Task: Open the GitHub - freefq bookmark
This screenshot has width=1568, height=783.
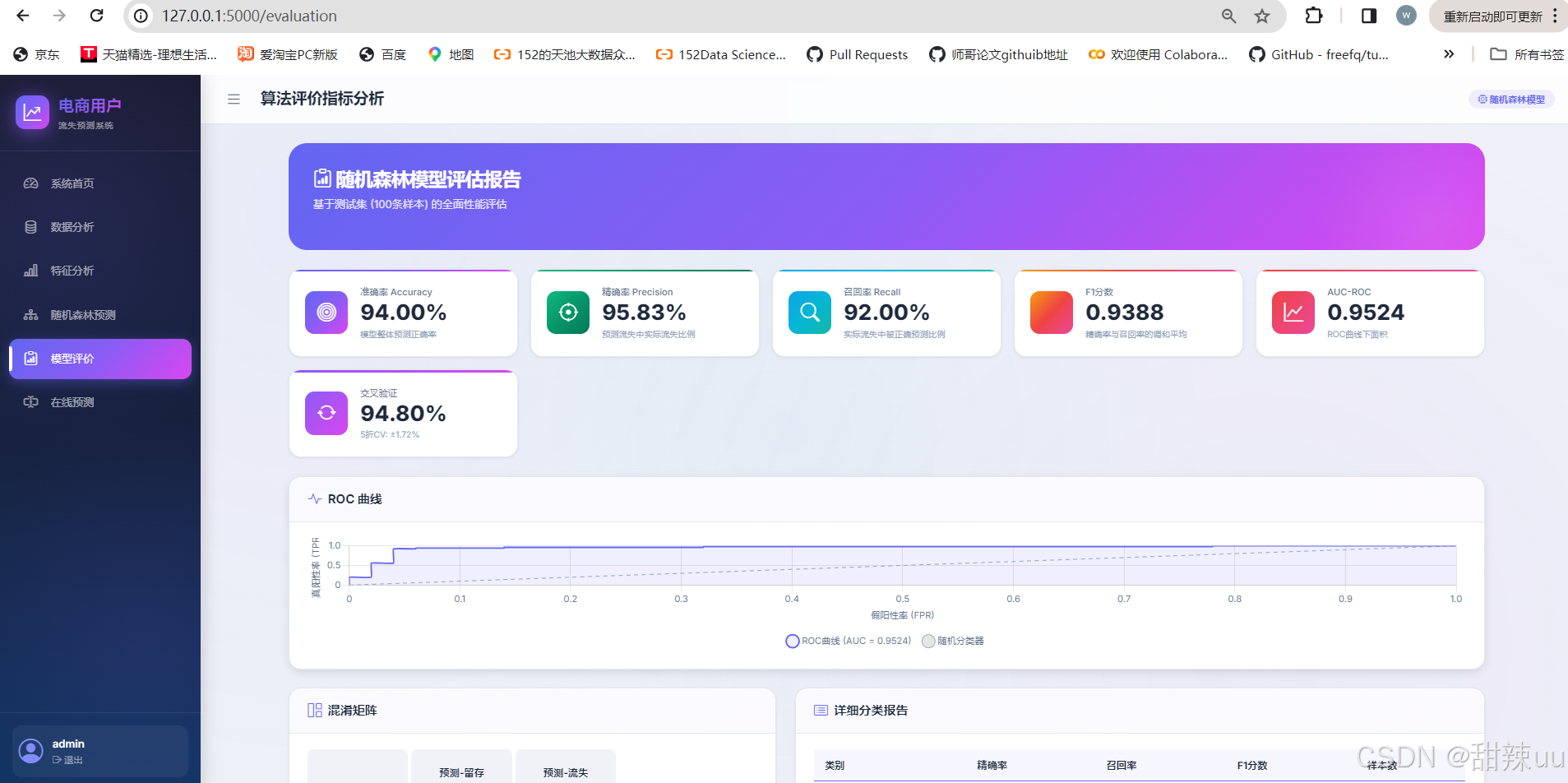Action: pos(1319,54)
